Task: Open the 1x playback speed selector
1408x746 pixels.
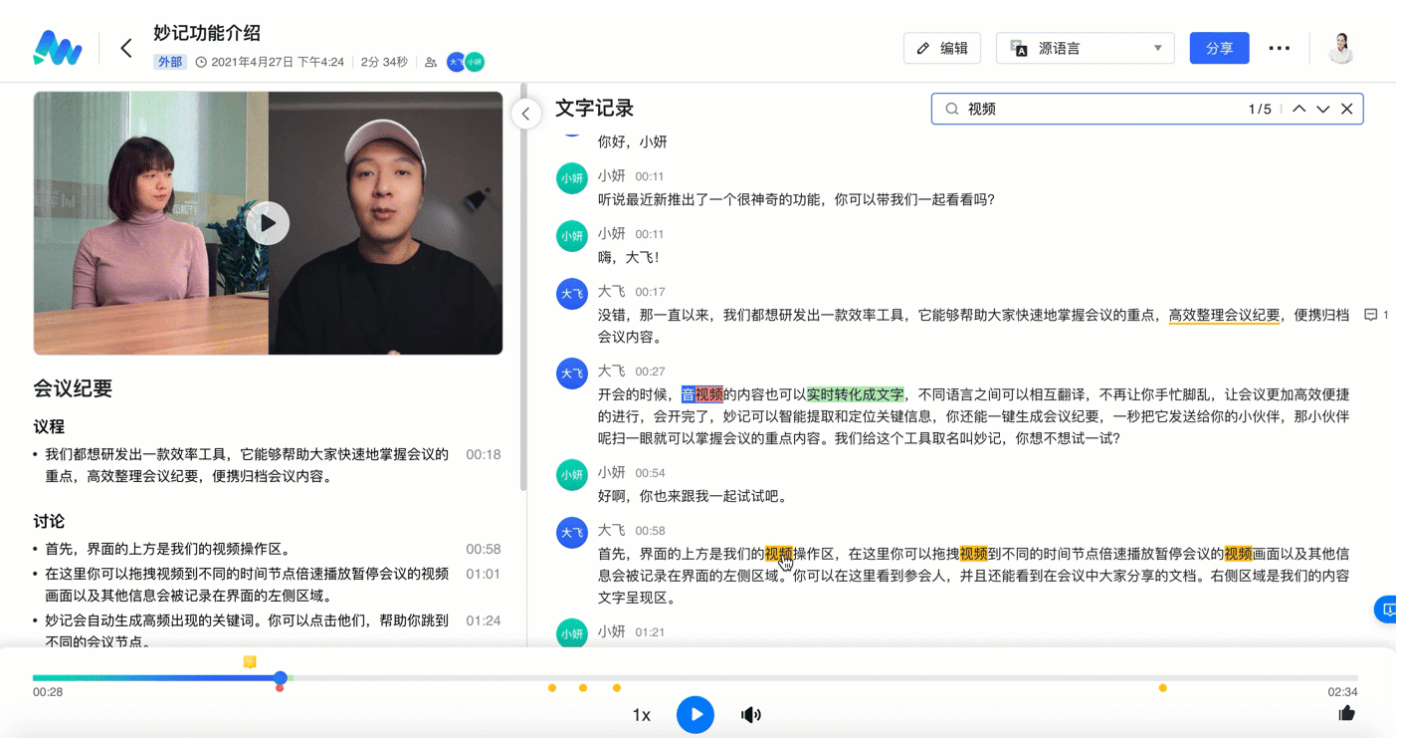Action: point(641,715)
